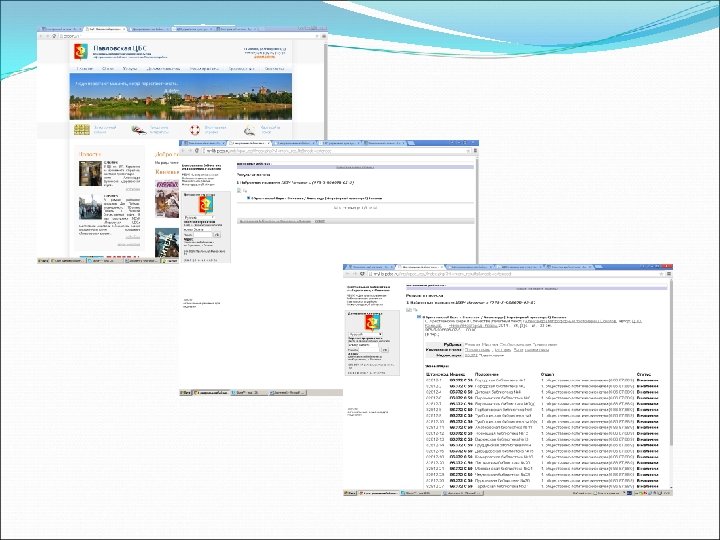The height and width of the screenshot is (540, 720).
Task: Open the Главная item in homepage navigation bar
Action: pos(84,68)
